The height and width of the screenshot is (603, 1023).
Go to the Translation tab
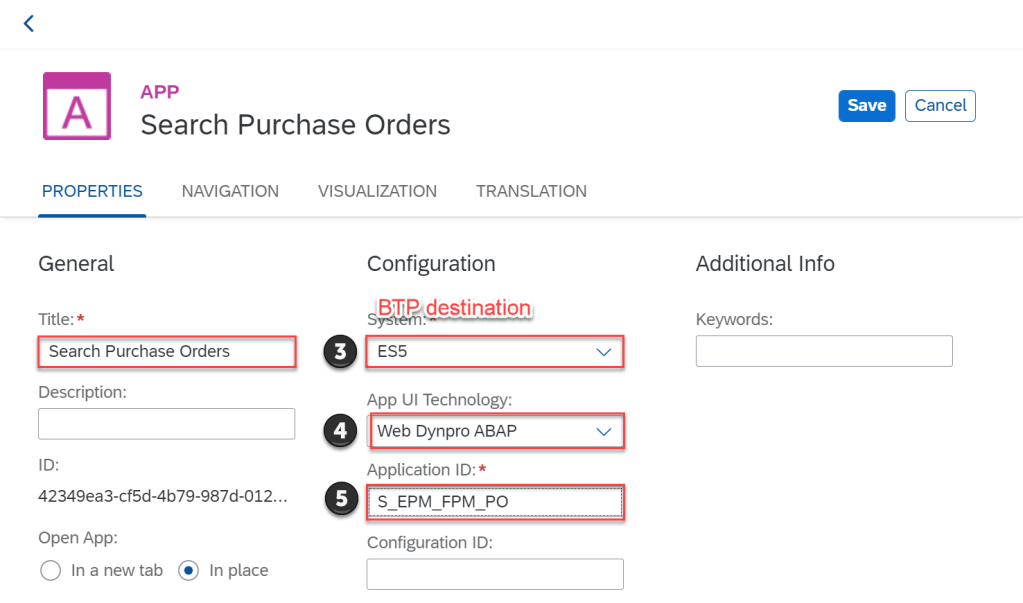click(531, 191)
